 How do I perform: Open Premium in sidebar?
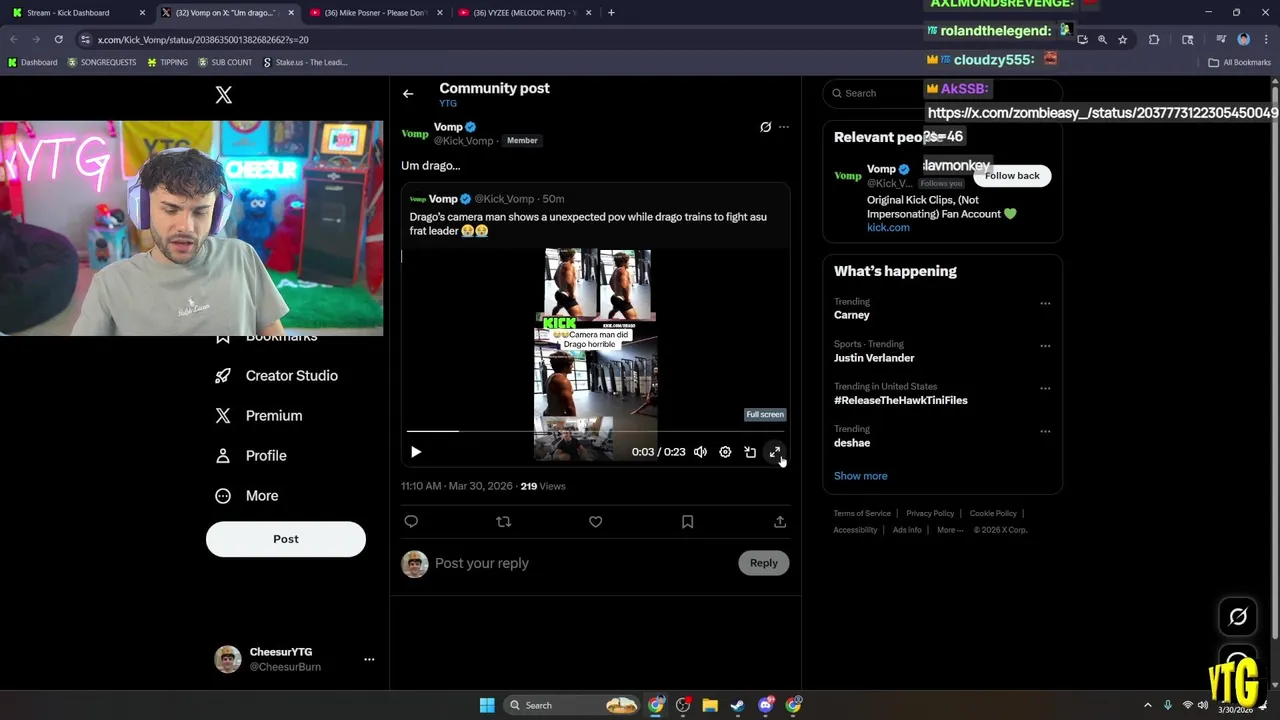[x=259, y=416]
